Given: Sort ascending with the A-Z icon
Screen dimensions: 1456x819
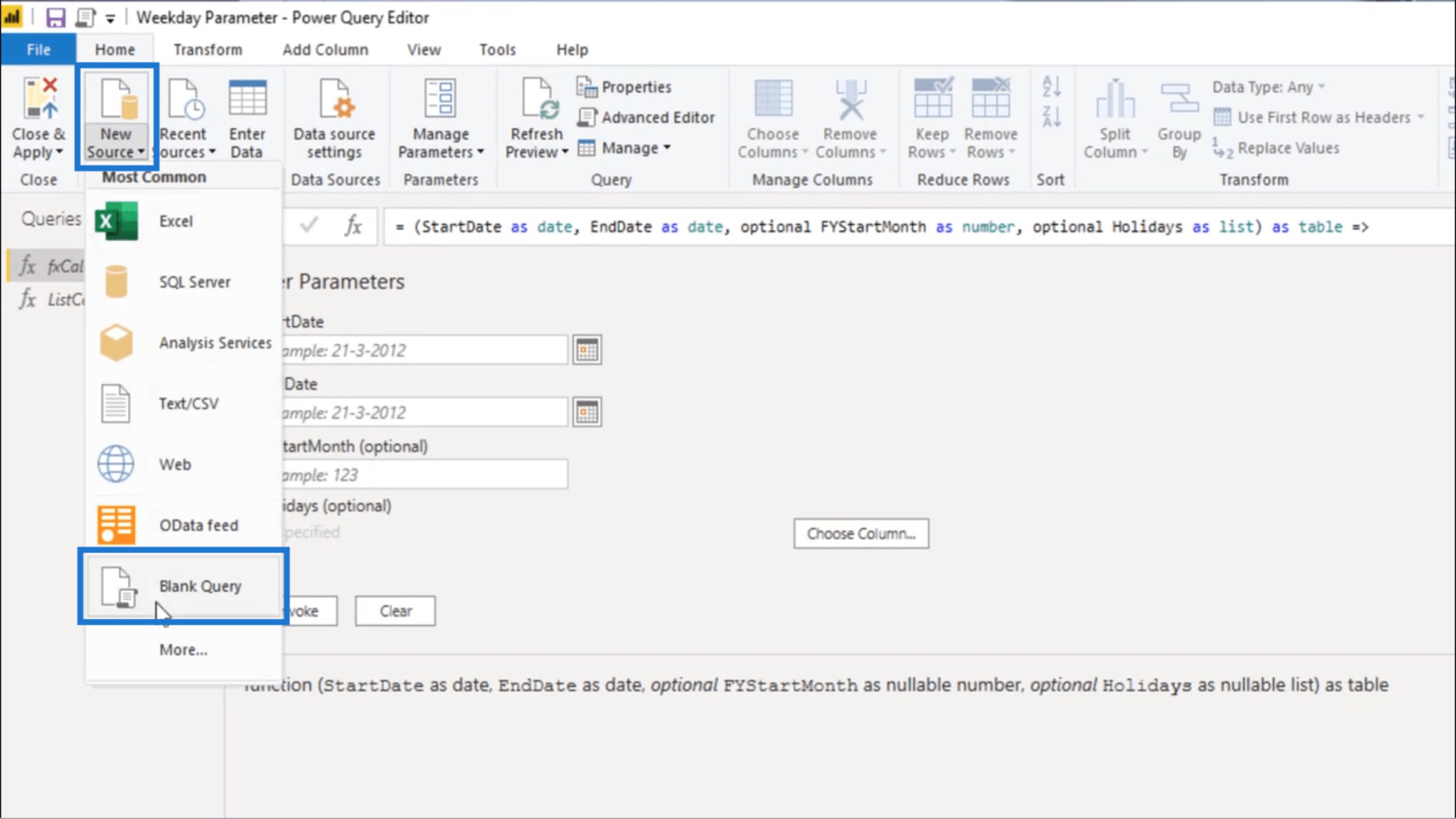Looking at the screenshot, I should (1050, 86).
